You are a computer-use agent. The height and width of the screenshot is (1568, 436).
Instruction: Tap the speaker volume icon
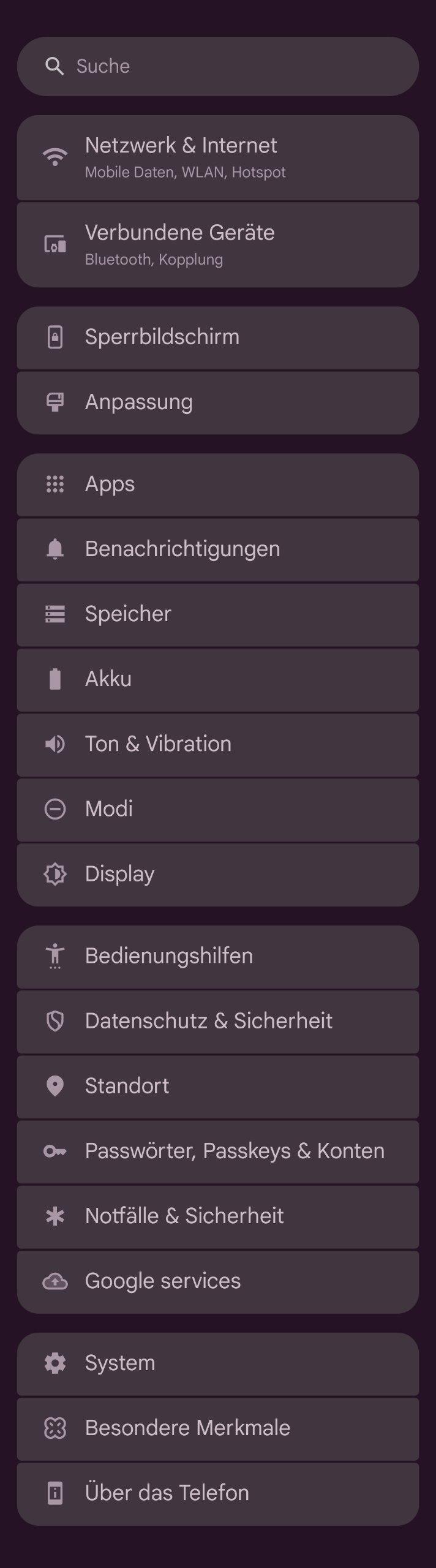[55, 744]
